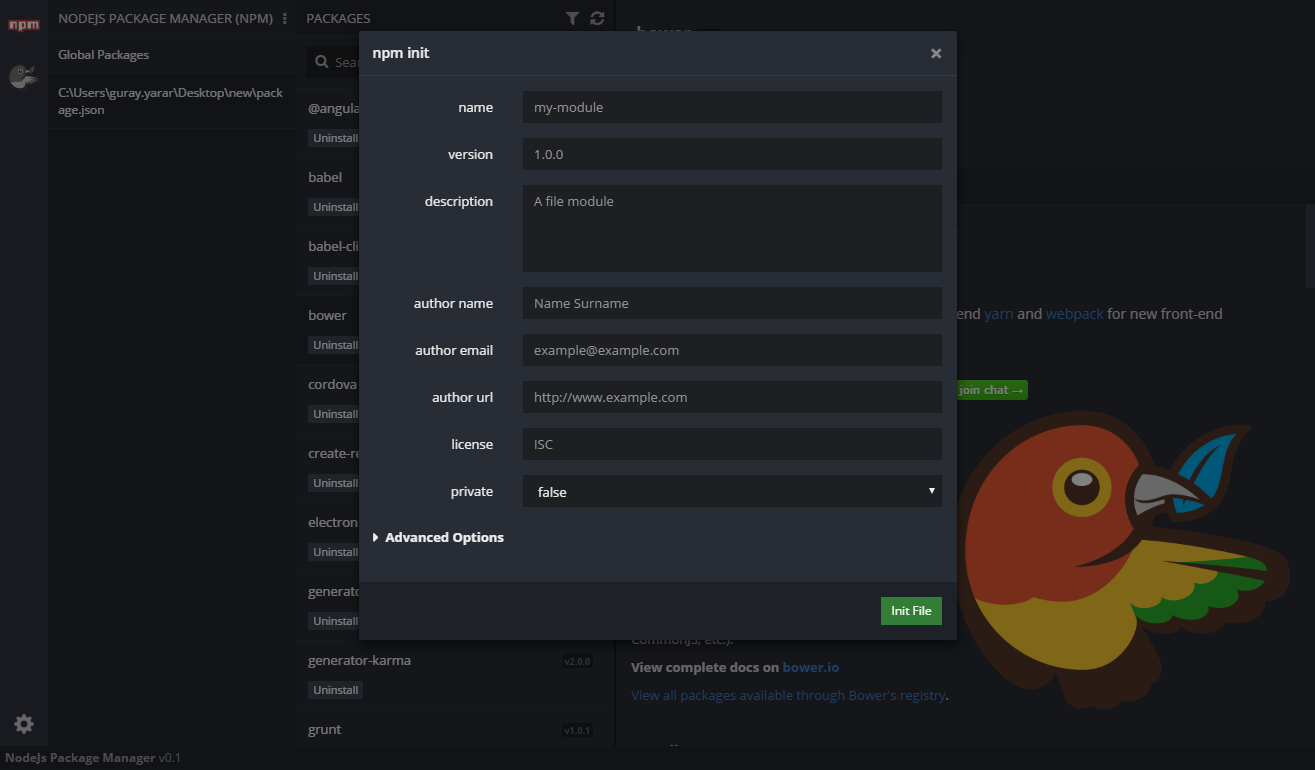Open settings with the gear icon
Viewport: 1315px width, 770px height.
pos(24,724)
